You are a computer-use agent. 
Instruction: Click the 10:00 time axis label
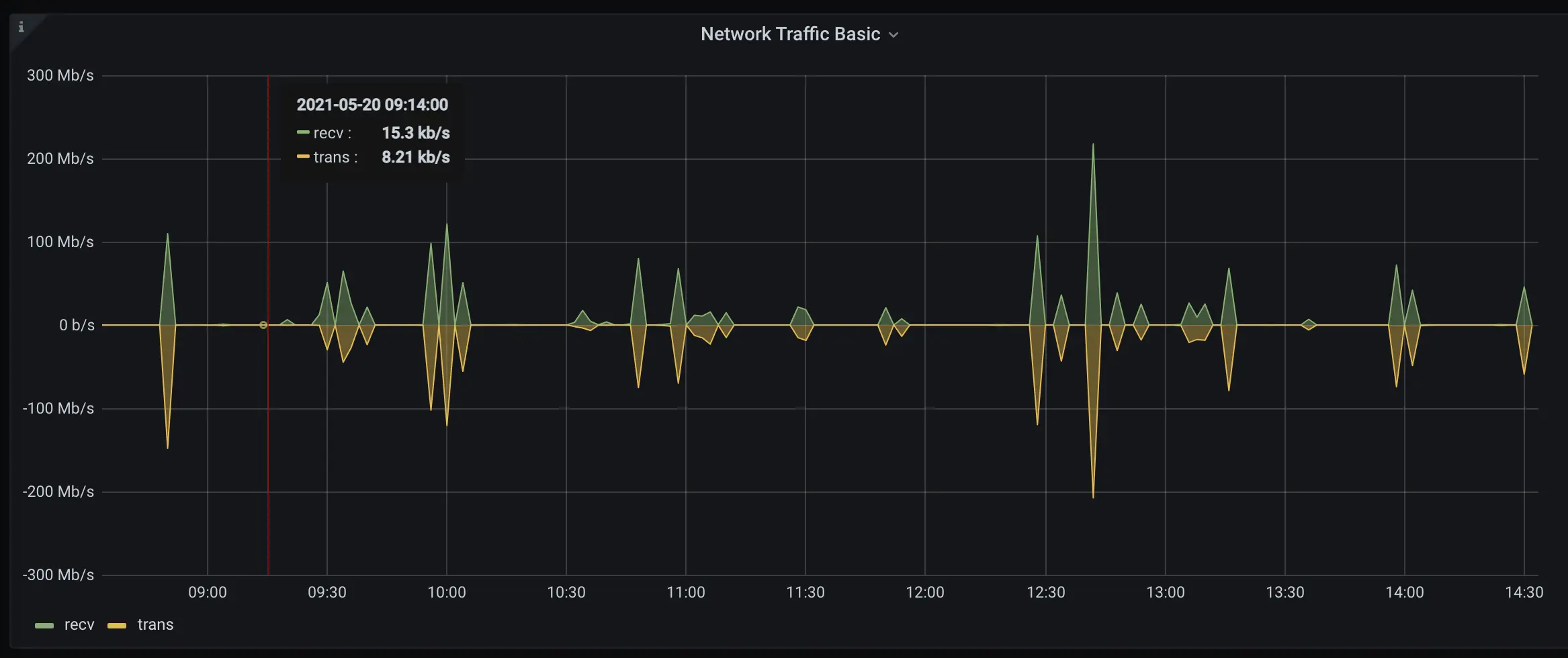coord(447,592)
